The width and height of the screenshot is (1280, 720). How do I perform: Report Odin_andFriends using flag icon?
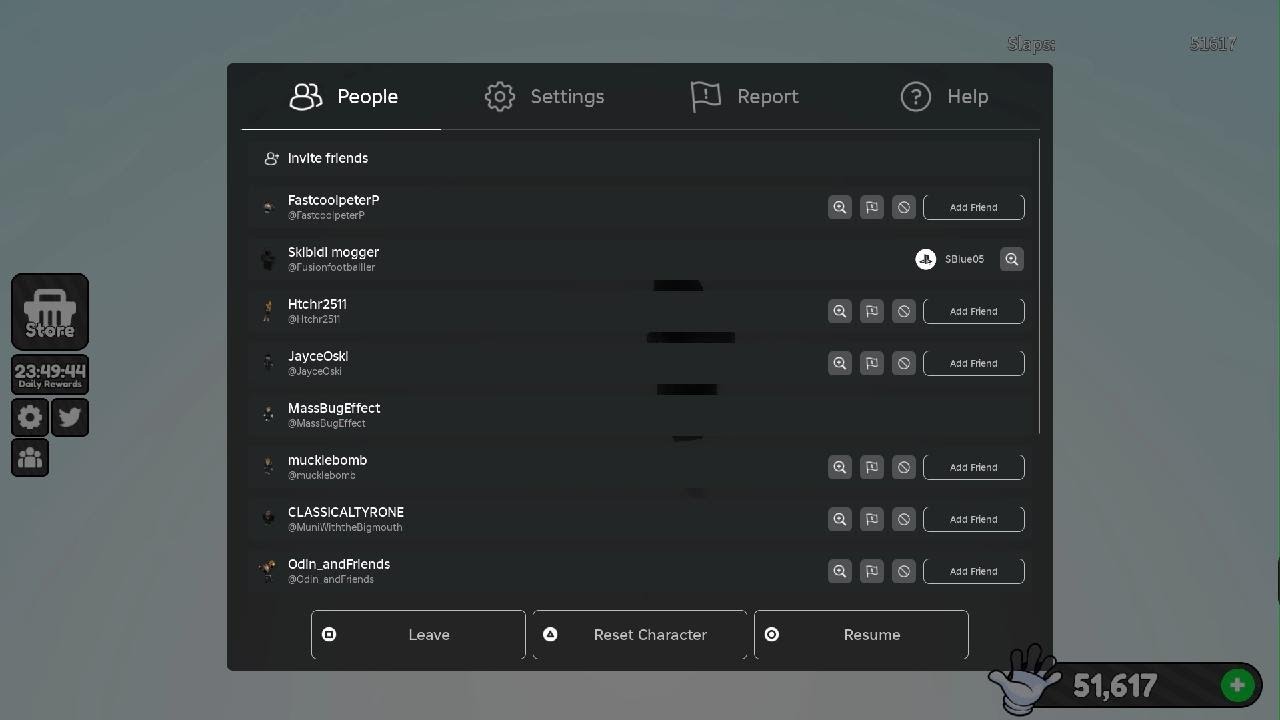(x=872, y=571)
